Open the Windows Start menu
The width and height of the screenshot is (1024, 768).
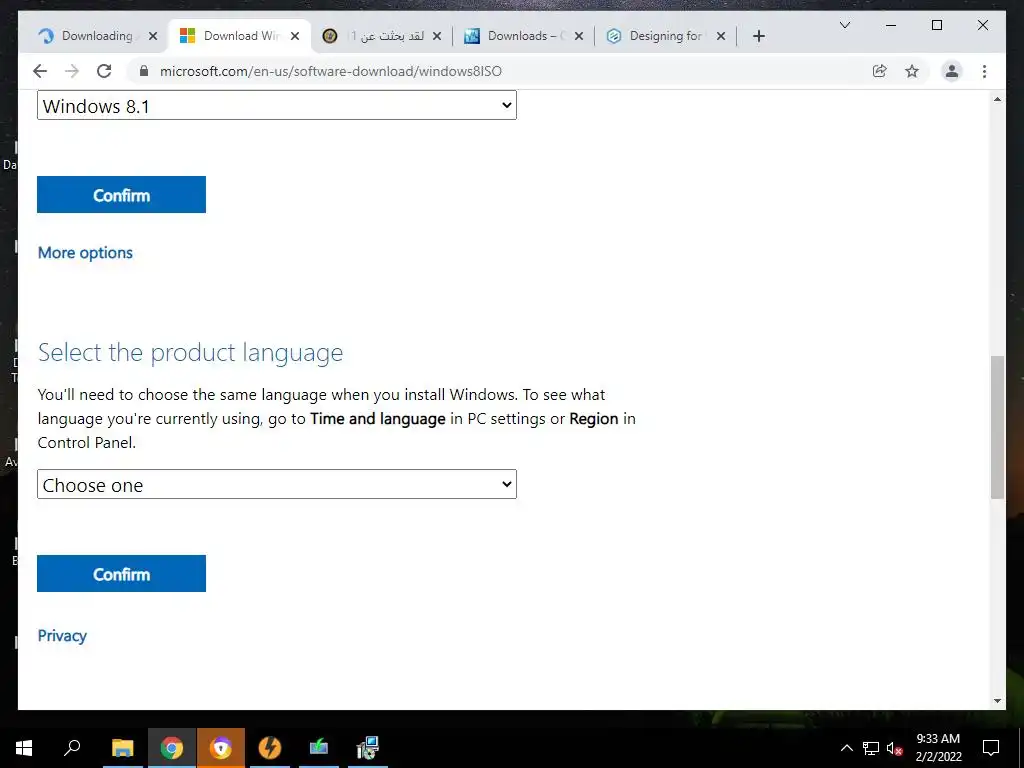click(24, 748)
